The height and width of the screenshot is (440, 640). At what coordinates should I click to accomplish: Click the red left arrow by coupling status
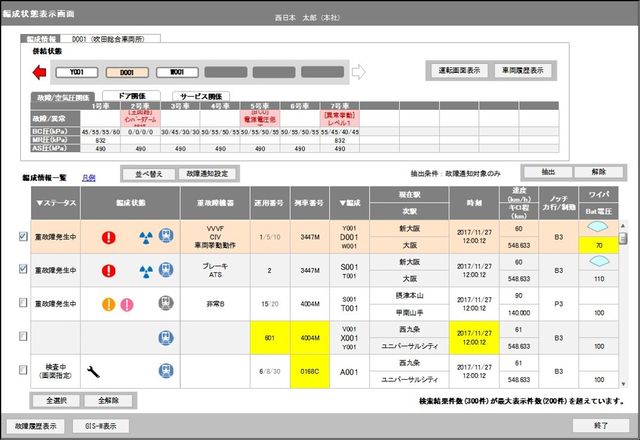pyautogui.click(x=39, y=72)
